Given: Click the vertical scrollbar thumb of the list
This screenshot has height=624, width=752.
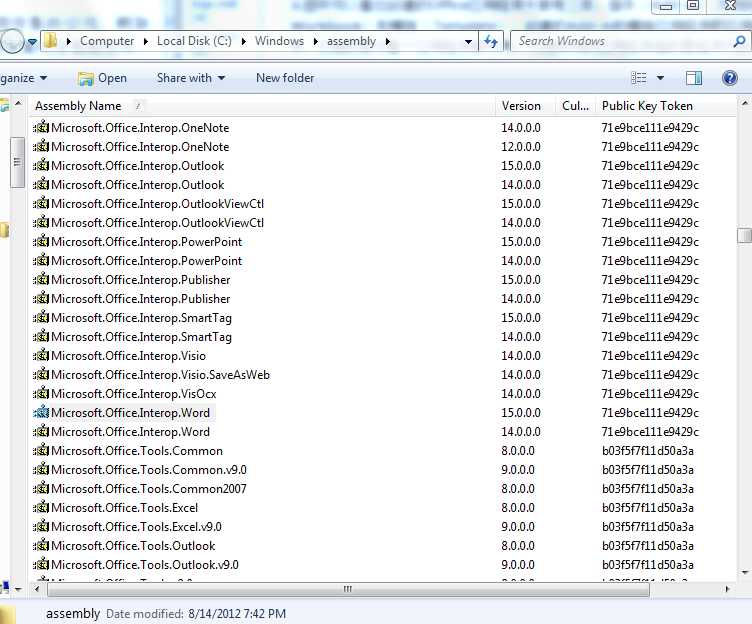Looking at the screenshot, I should point(744,235).
